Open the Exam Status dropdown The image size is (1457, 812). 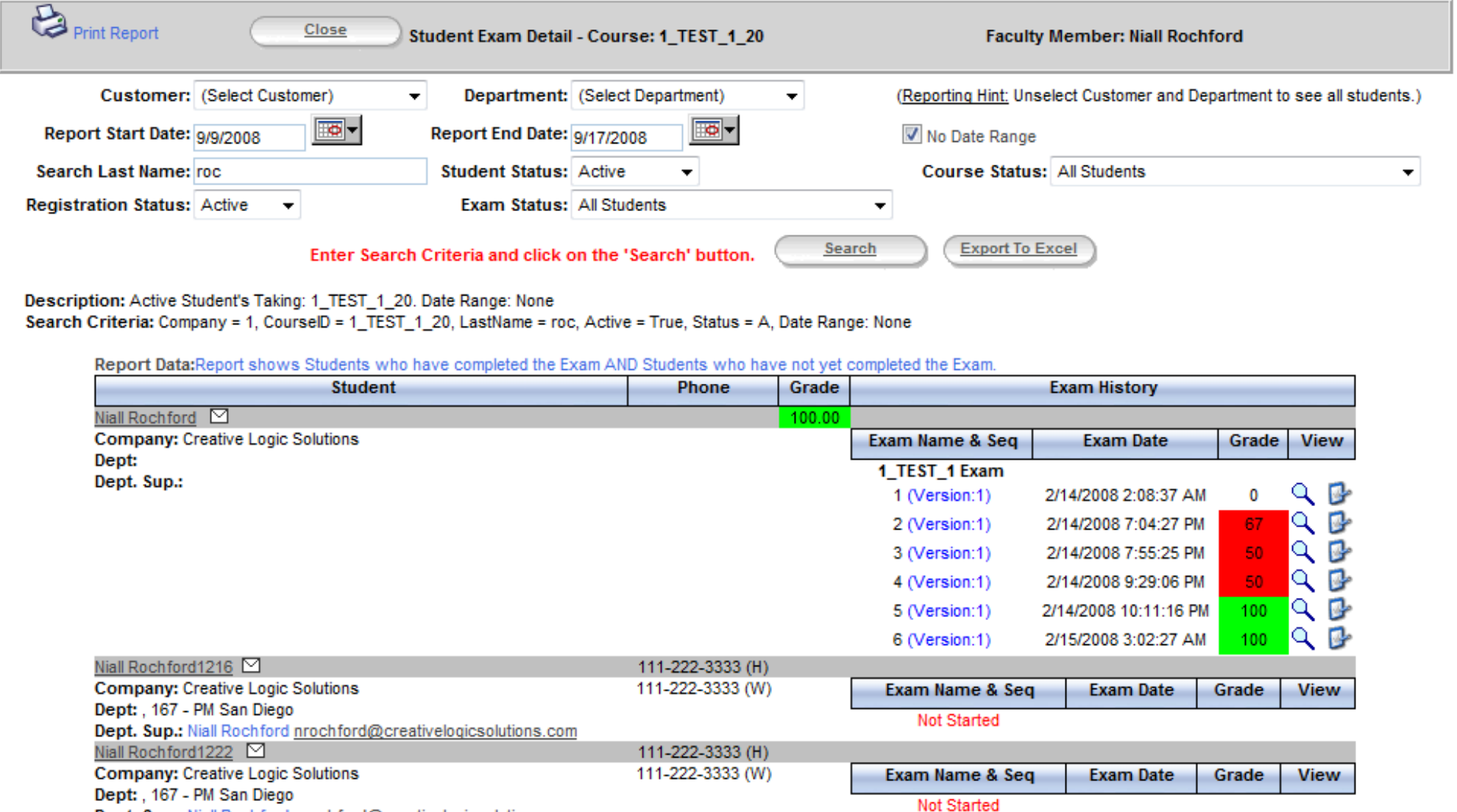731,205
